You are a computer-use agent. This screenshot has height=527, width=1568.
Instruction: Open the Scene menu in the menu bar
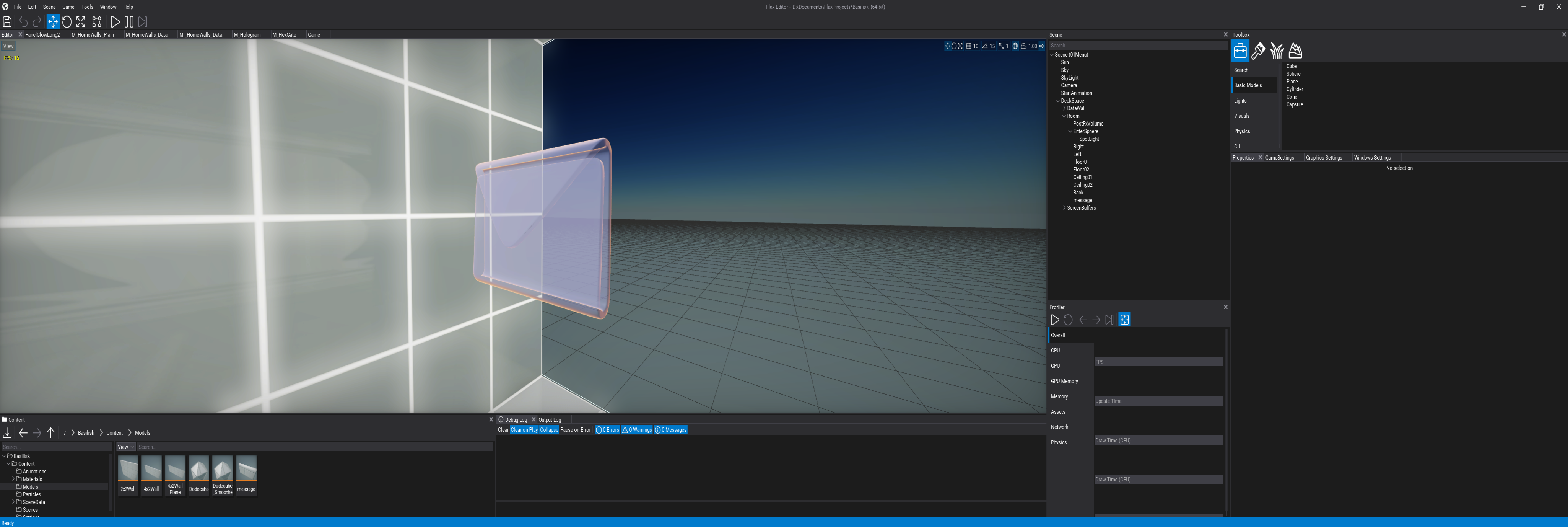pyautogui.click(x=49, y=7)
